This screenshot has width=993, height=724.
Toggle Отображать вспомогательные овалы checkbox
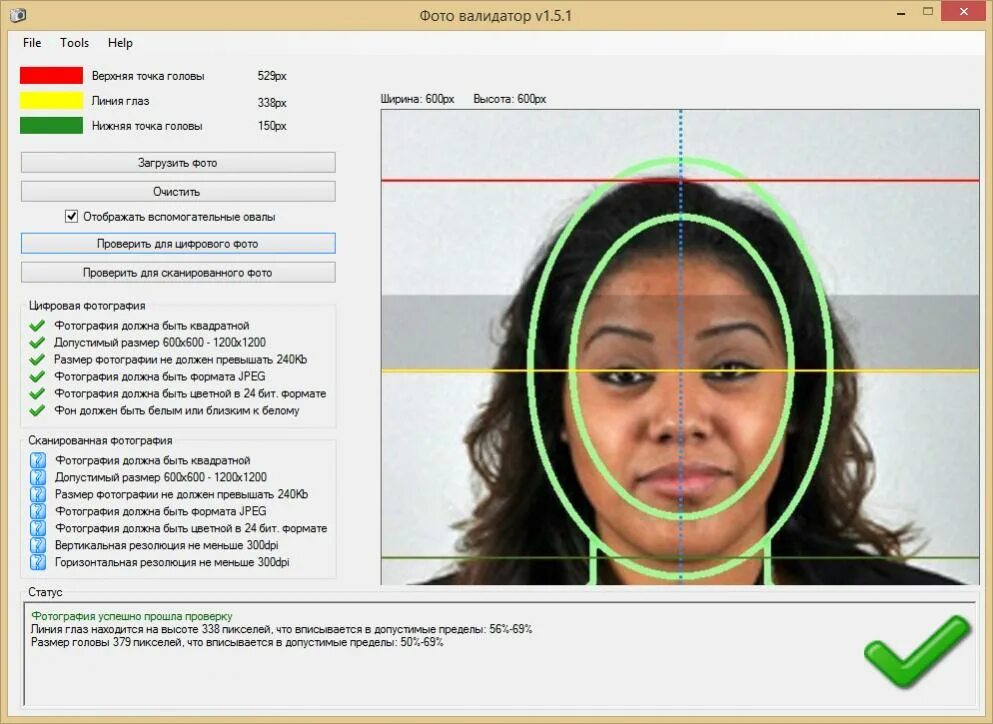[x=72, y=217]
